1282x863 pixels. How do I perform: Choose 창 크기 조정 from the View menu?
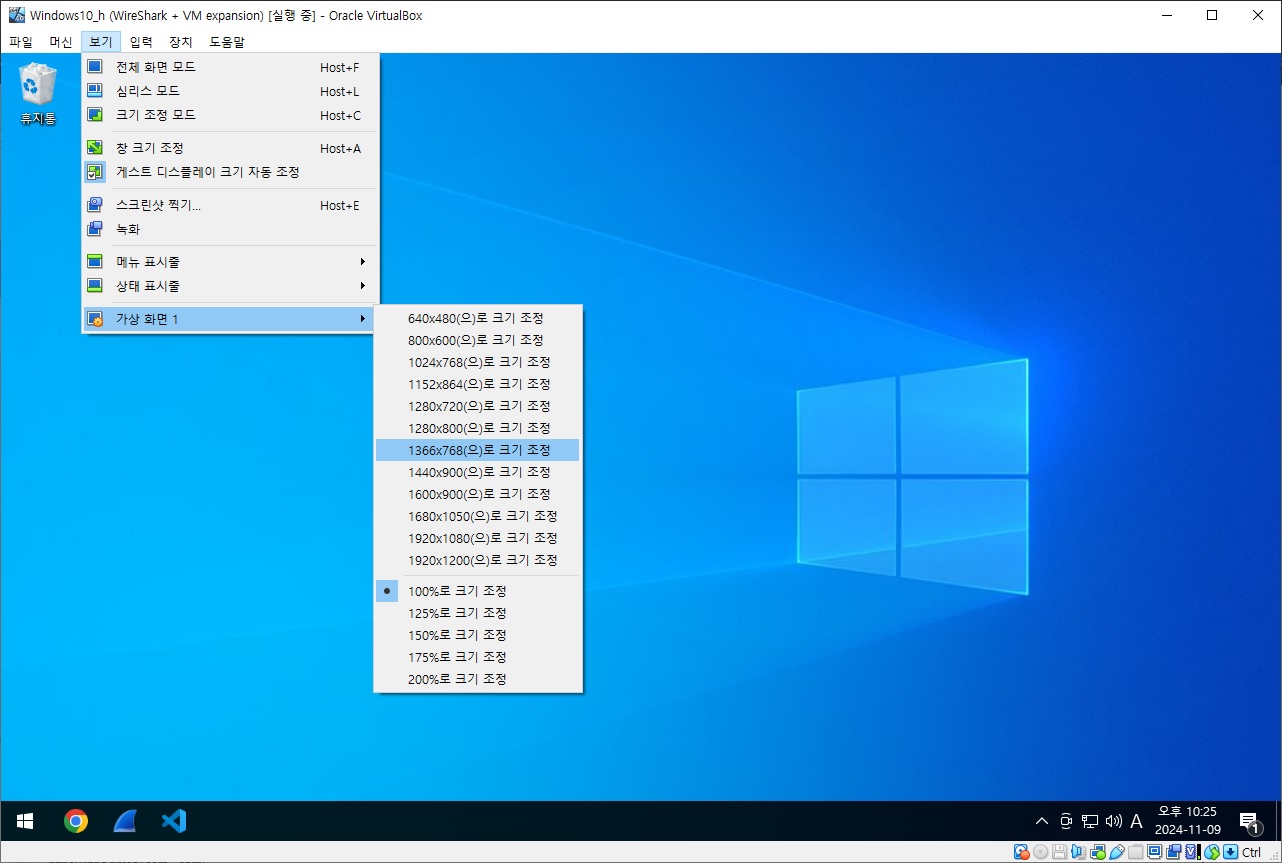[230, 148]
